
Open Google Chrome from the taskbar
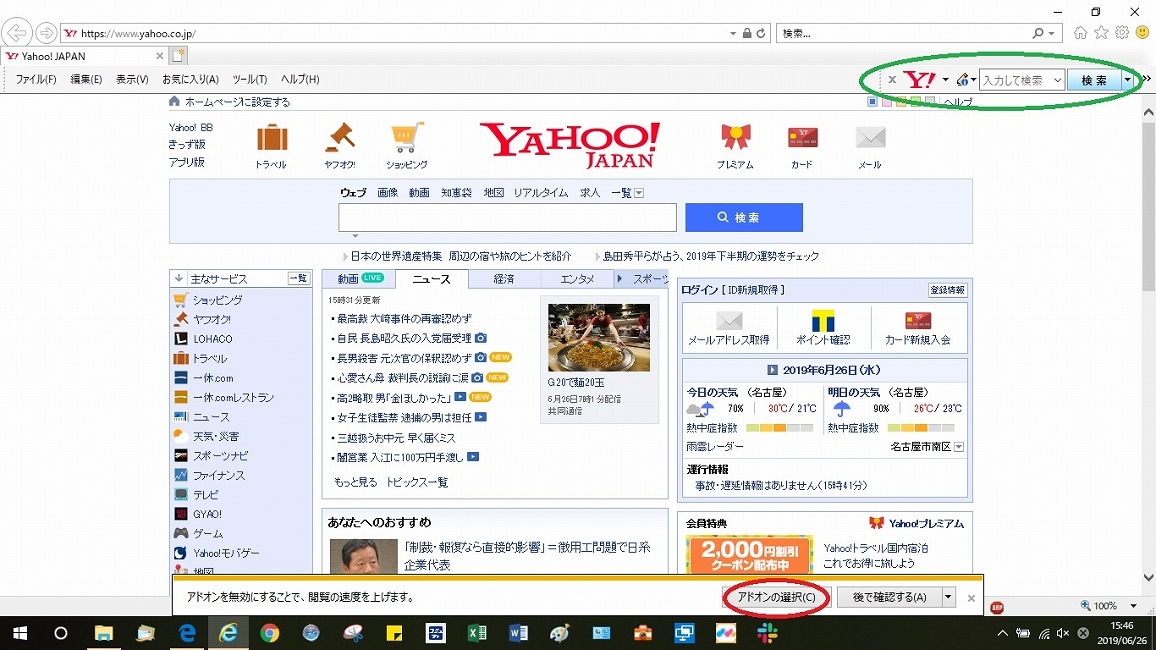point(270,633)
